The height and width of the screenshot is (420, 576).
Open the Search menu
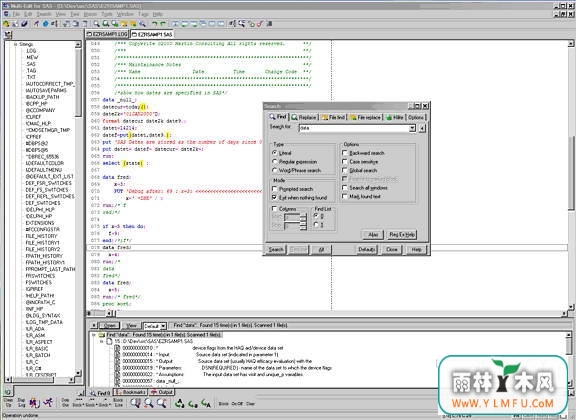(x=44, y=14)
